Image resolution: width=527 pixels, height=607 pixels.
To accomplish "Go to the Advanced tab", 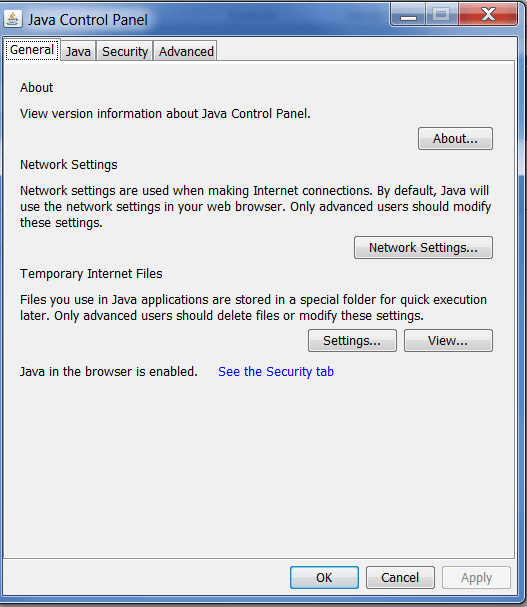I will [186, 51].
